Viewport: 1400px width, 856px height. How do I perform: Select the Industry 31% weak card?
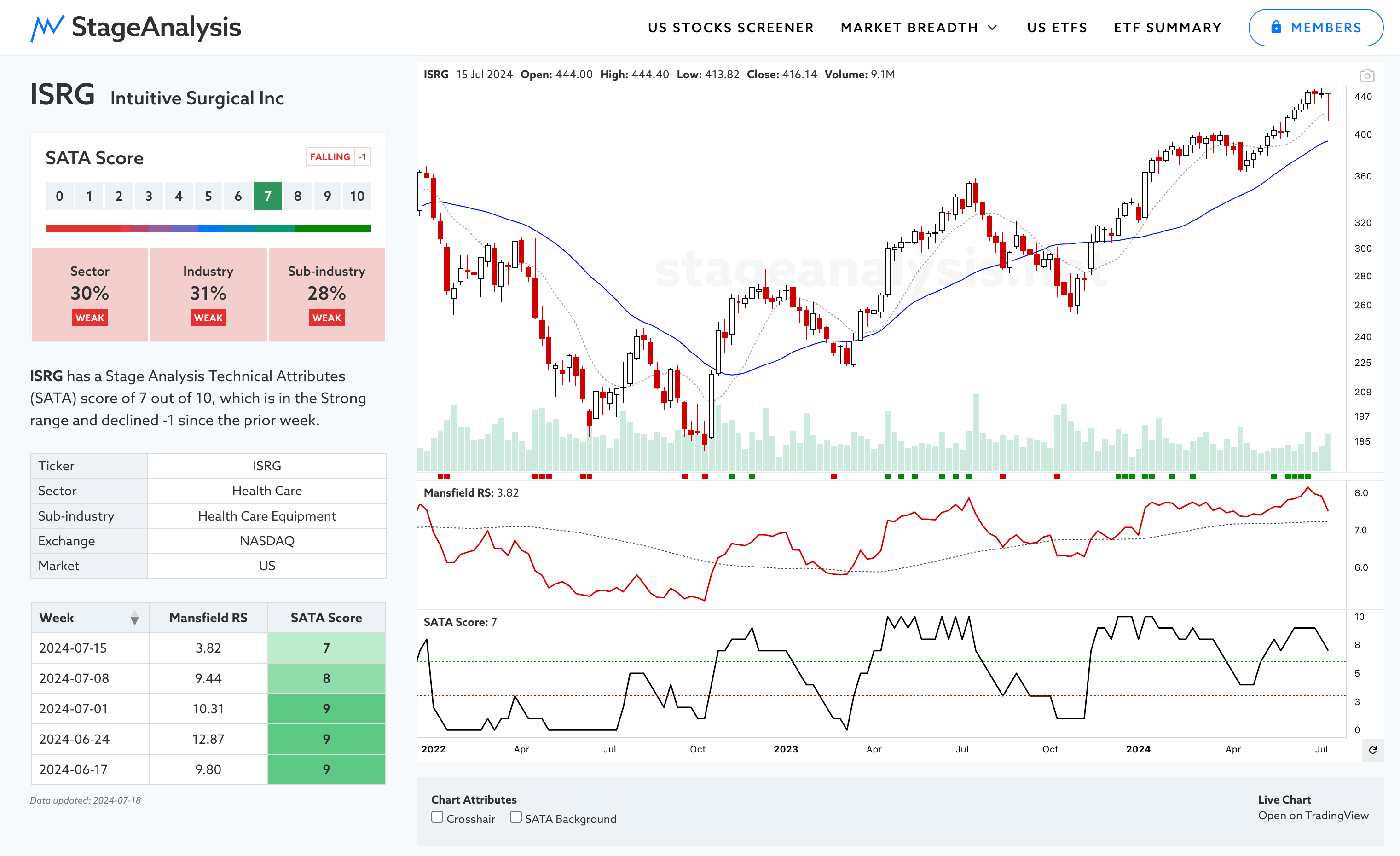click(x=208, y=294)
